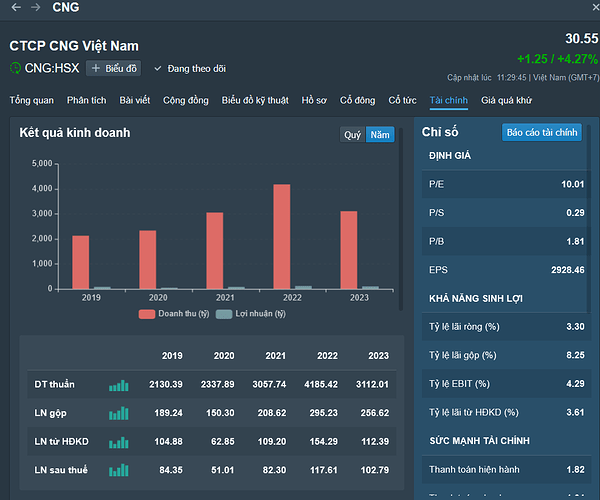Screen dimensions: 600x500
Task: Click the ĐỊNH GIÁ section heading
Action: [x=450, y=156]
